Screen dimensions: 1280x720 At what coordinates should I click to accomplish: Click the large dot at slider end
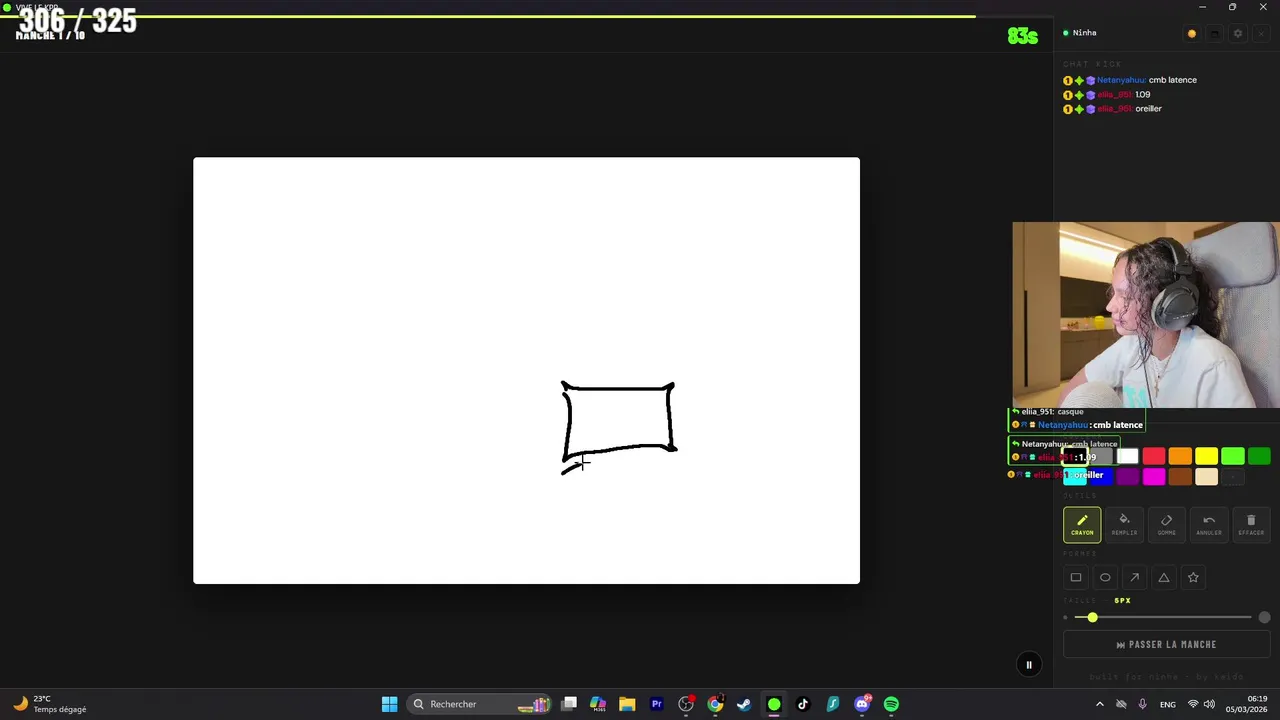(x=1265, y=618)
